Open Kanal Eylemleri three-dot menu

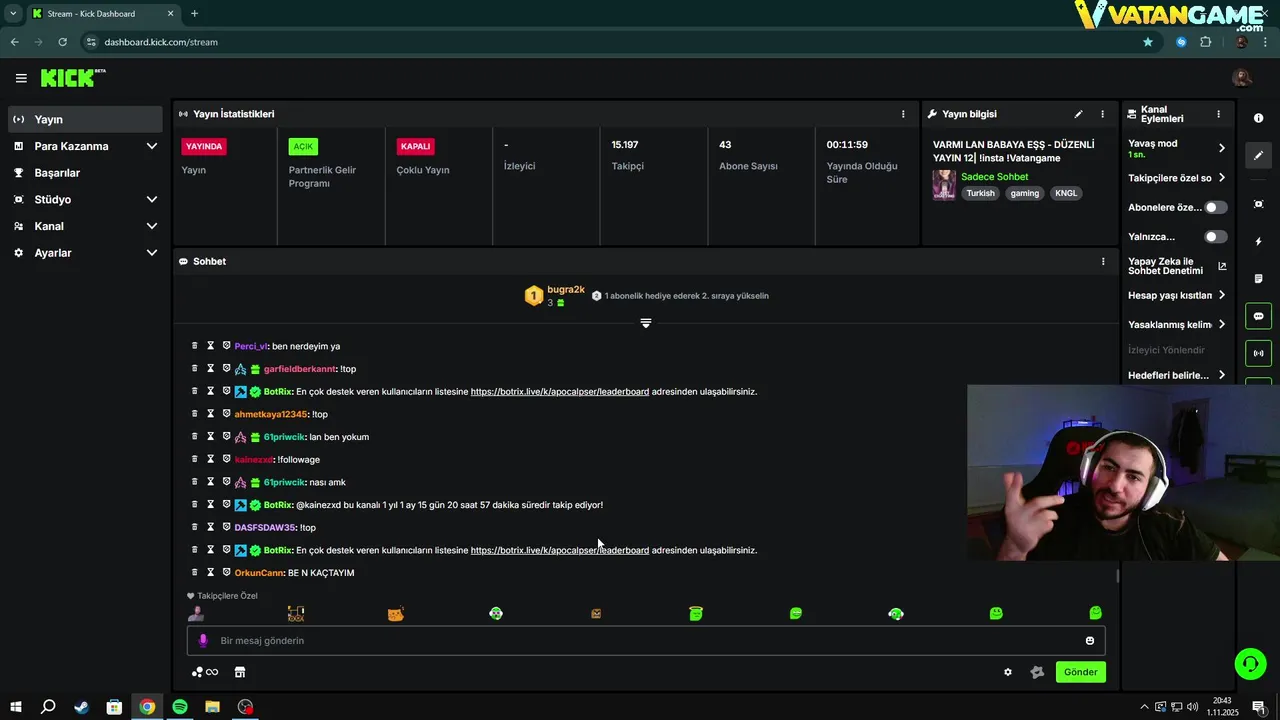click(x=1218, y=114)
